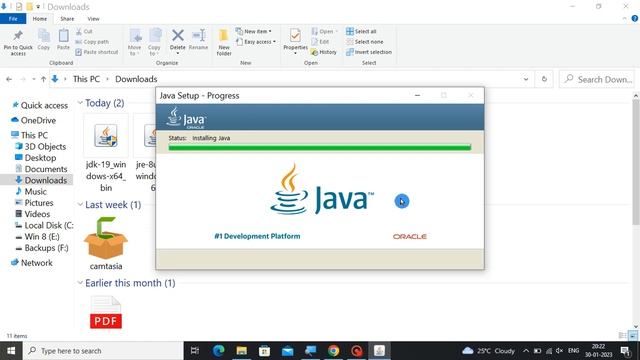Select Win 8 (E:) drive
The image size is (640, 360).
[x=37, y=237]
